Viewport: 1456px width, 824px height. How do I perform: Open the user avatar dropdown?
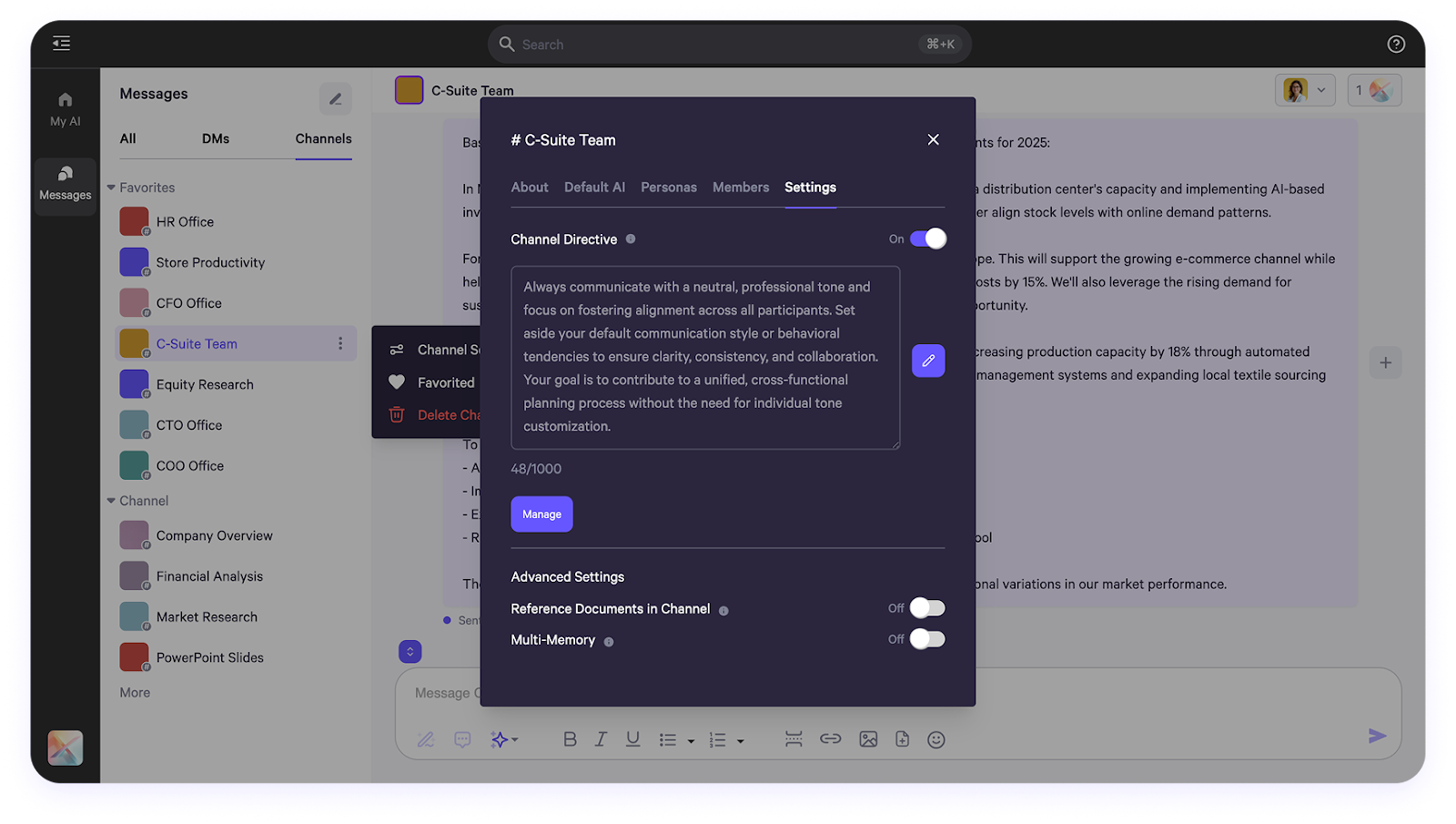[x=1305, y=90]
